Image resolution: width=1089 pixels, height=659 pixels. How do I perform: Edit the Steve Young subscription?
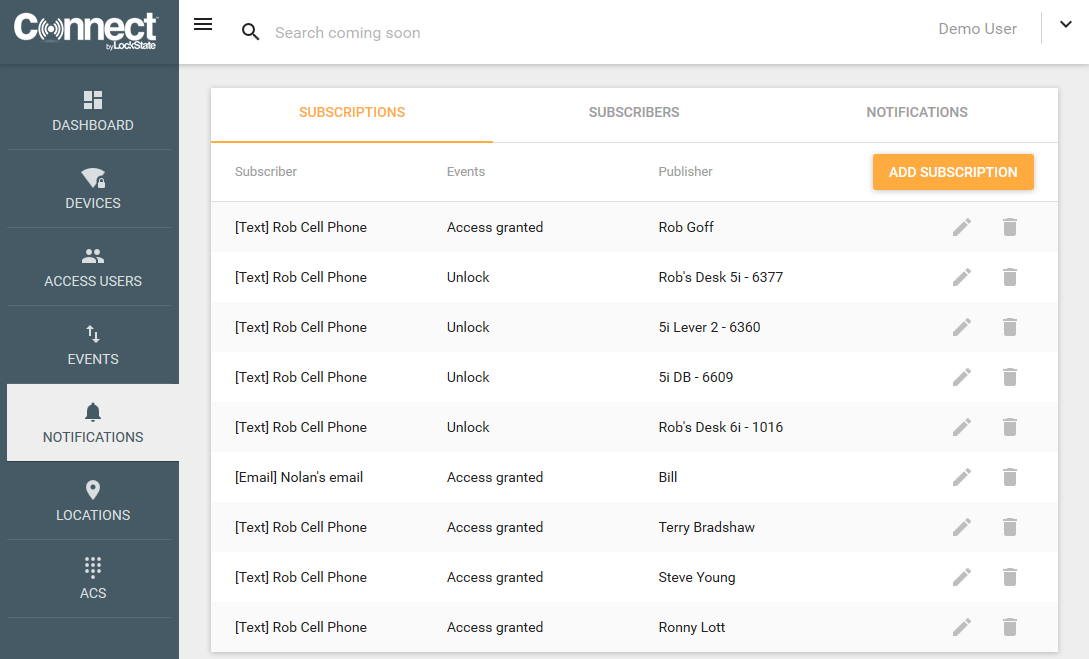(962, 577)
